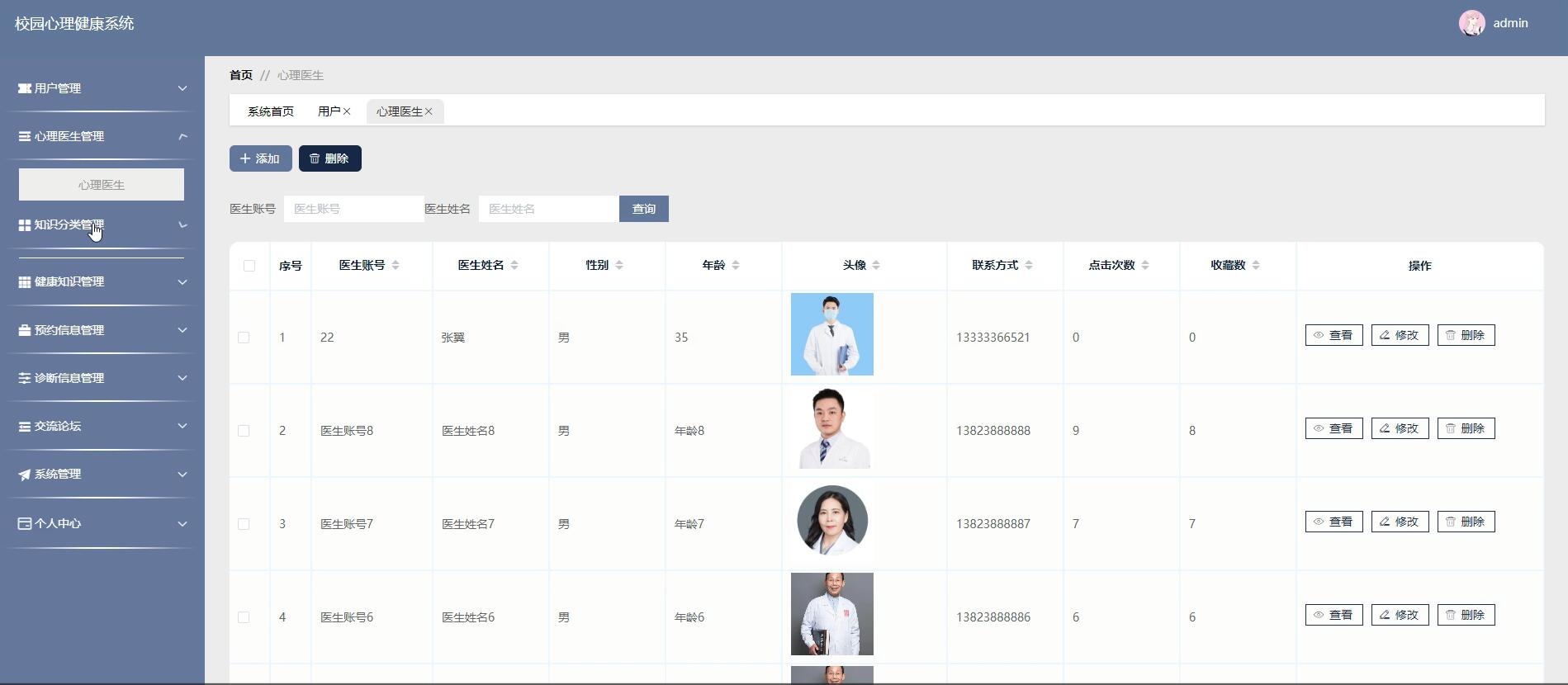Click the admin avatar picture
Screen dimensions: 1568x685
pos(1471,23)
